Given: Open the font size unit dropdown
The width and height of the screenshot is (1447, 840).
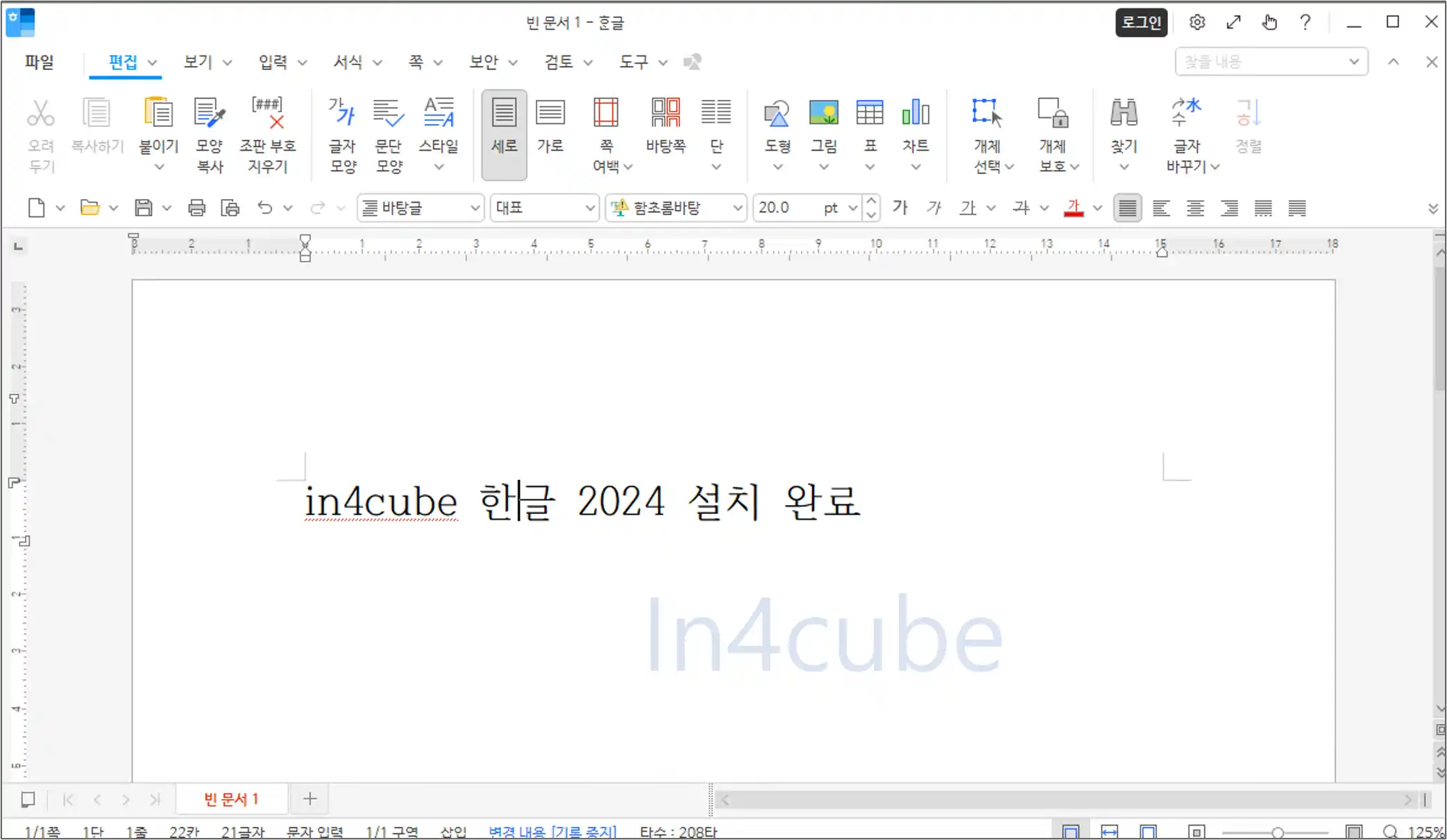Looking at the screenshot, I should (852, 207).
